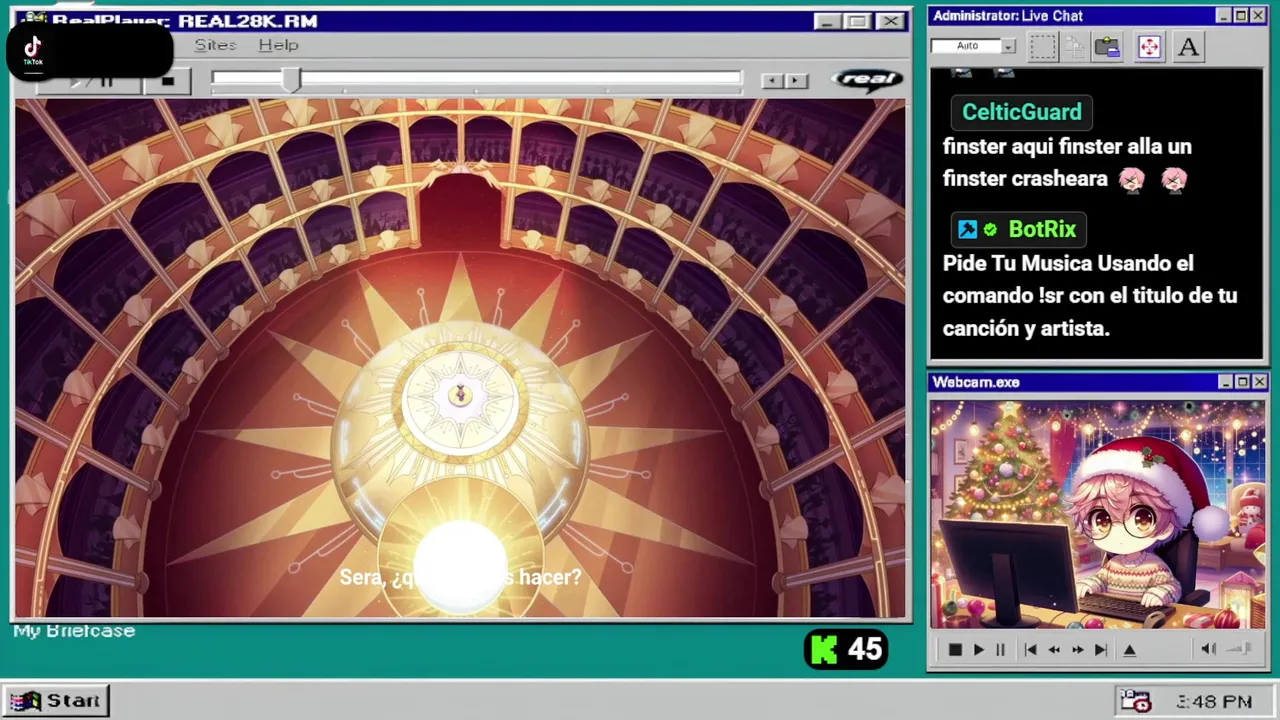Minimize the Live Chat window

click(1223, 16)
